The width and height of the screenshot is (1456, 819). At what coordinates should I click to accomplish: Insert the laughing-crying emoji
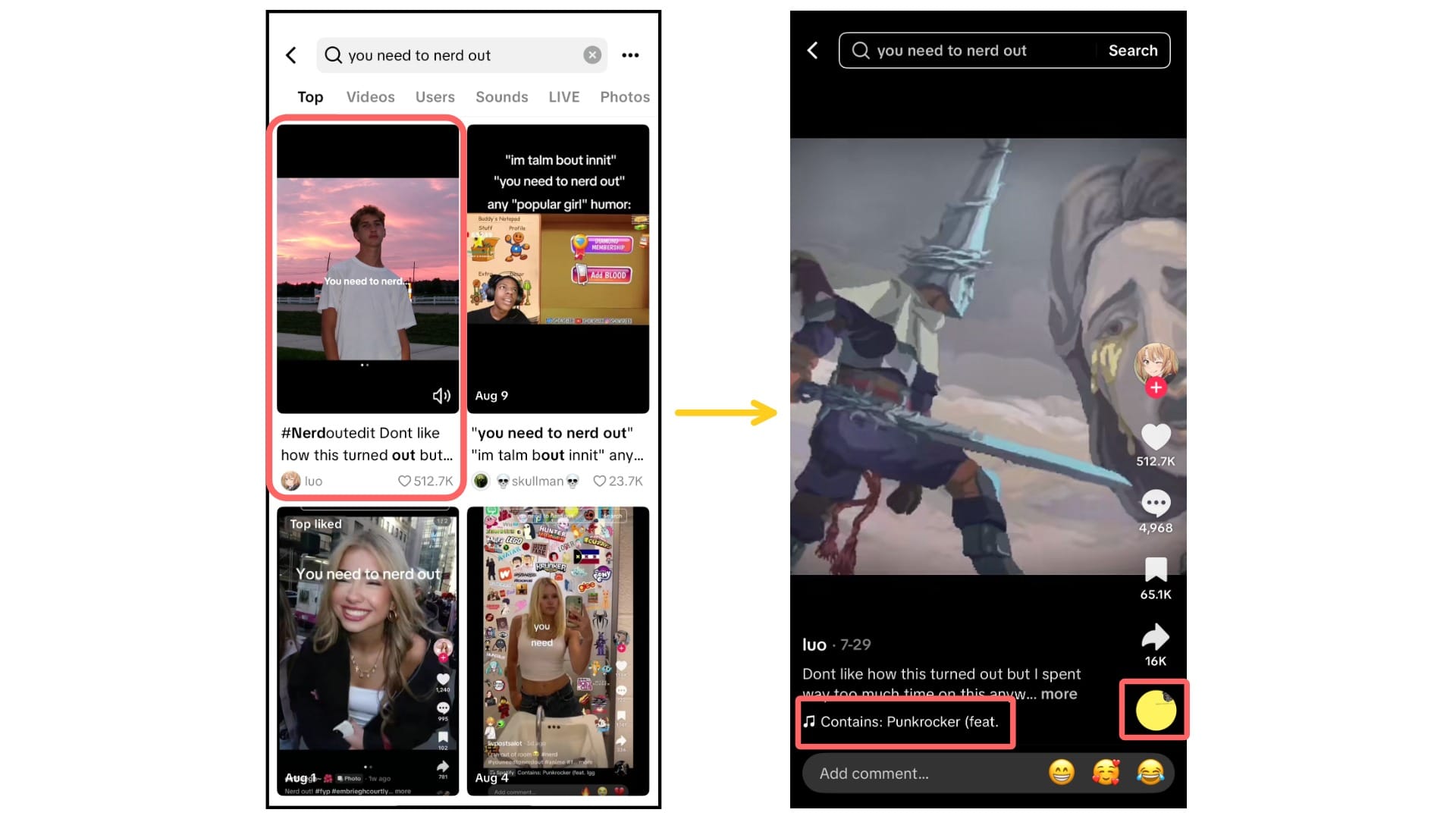click(x=1150, y=773)
